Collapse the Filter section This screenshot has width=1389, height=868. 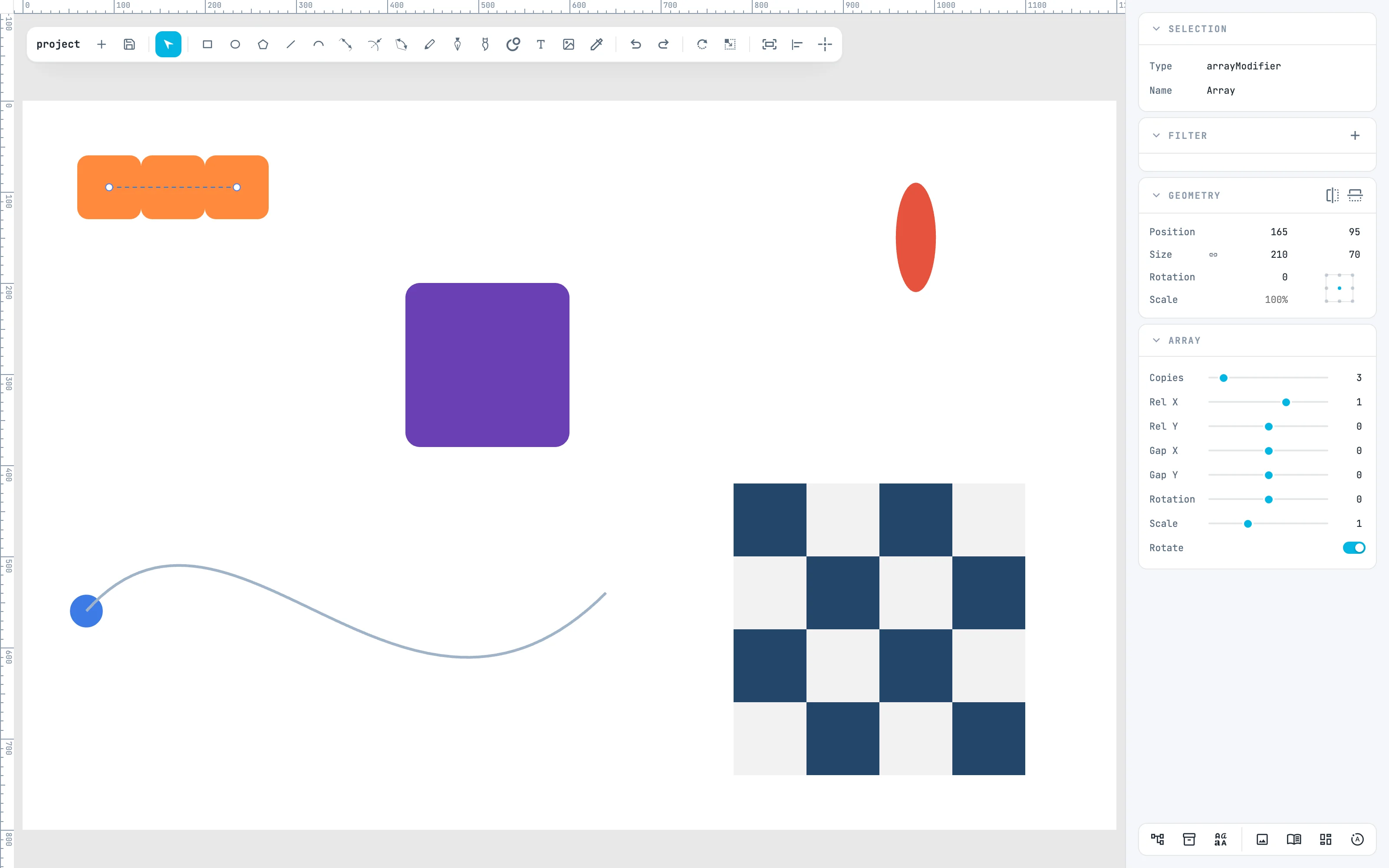click(1156, 135)
